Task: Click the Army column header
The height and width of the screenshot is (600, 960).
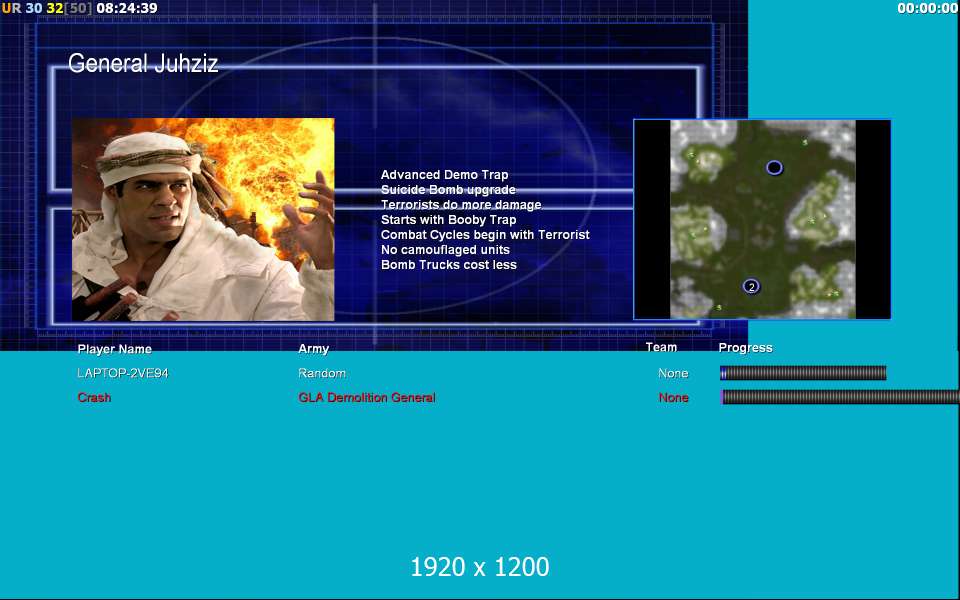Action: pyautogui.click(x=313, y=348)
